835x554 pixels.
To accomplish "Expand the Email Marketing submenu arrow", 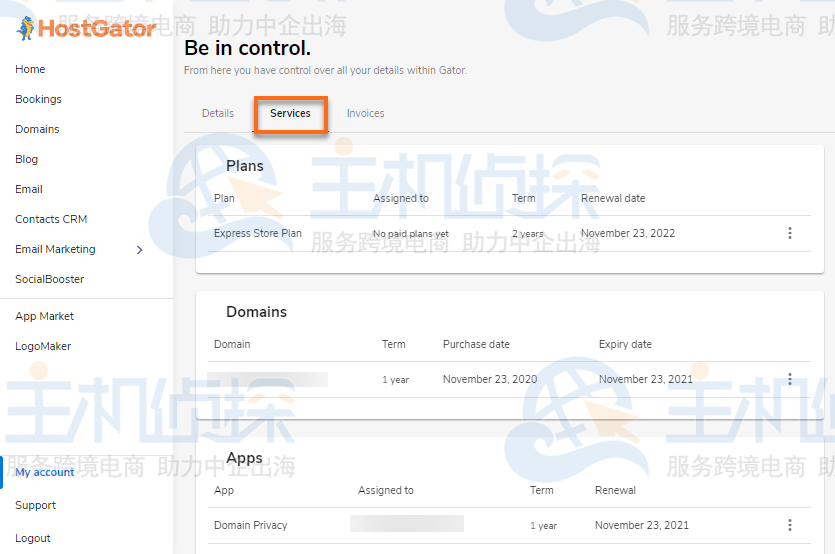I will click(140, 250).
